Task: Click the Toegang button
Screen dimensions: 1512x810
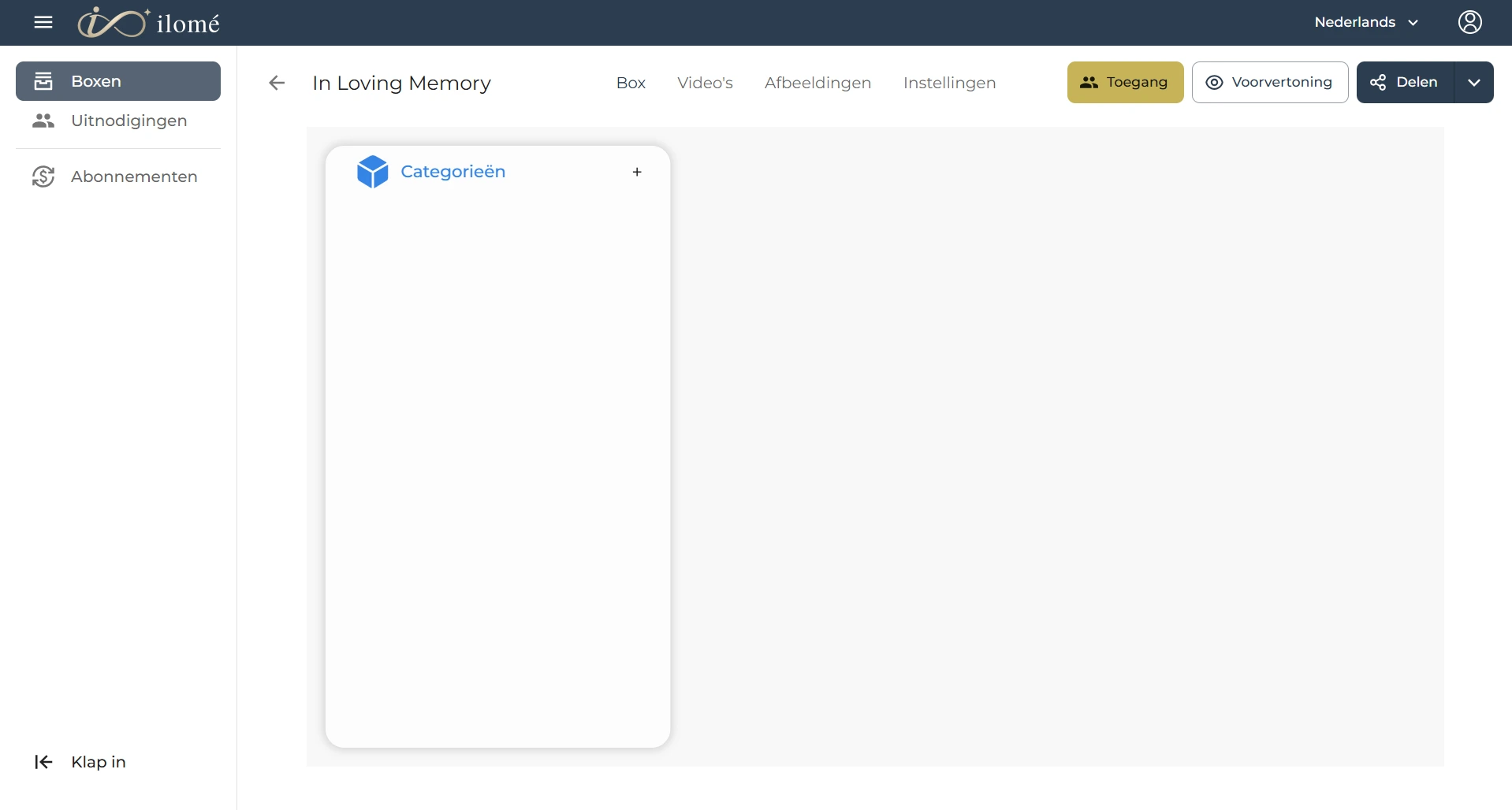Action: point(1125,82)
